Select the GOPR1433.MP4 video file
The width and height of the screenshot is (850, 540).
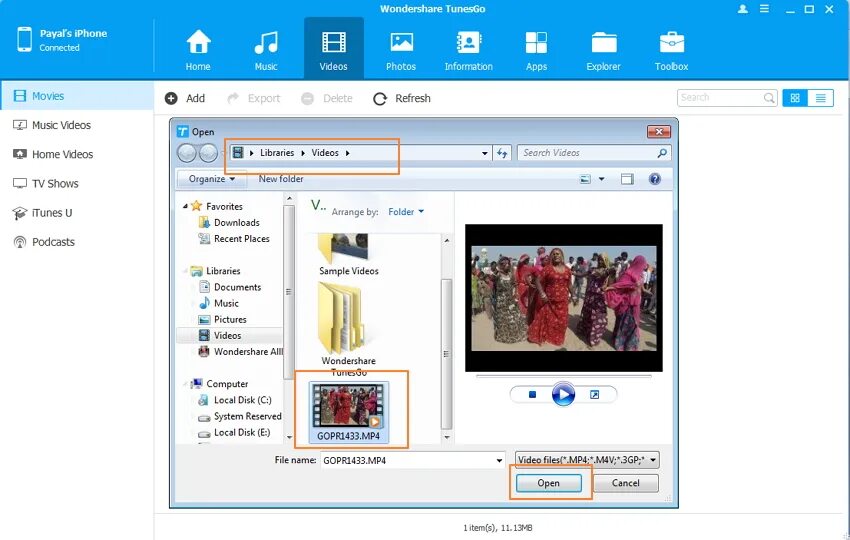tap(349, 412)
